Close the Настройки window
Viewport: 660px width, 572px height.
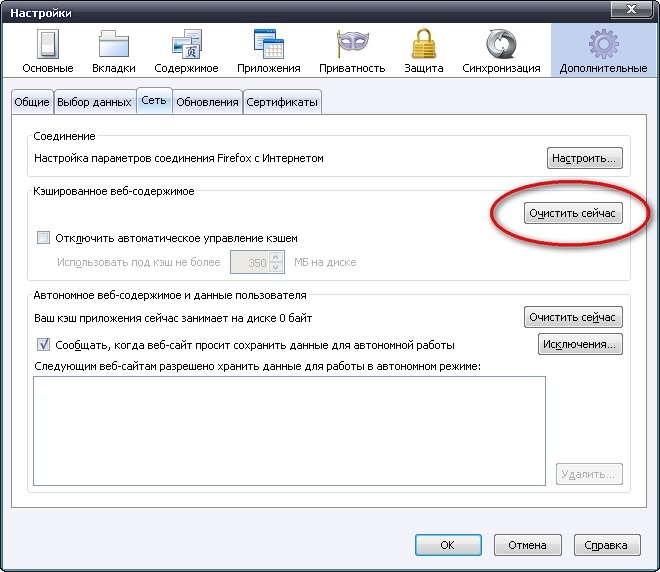631,9
